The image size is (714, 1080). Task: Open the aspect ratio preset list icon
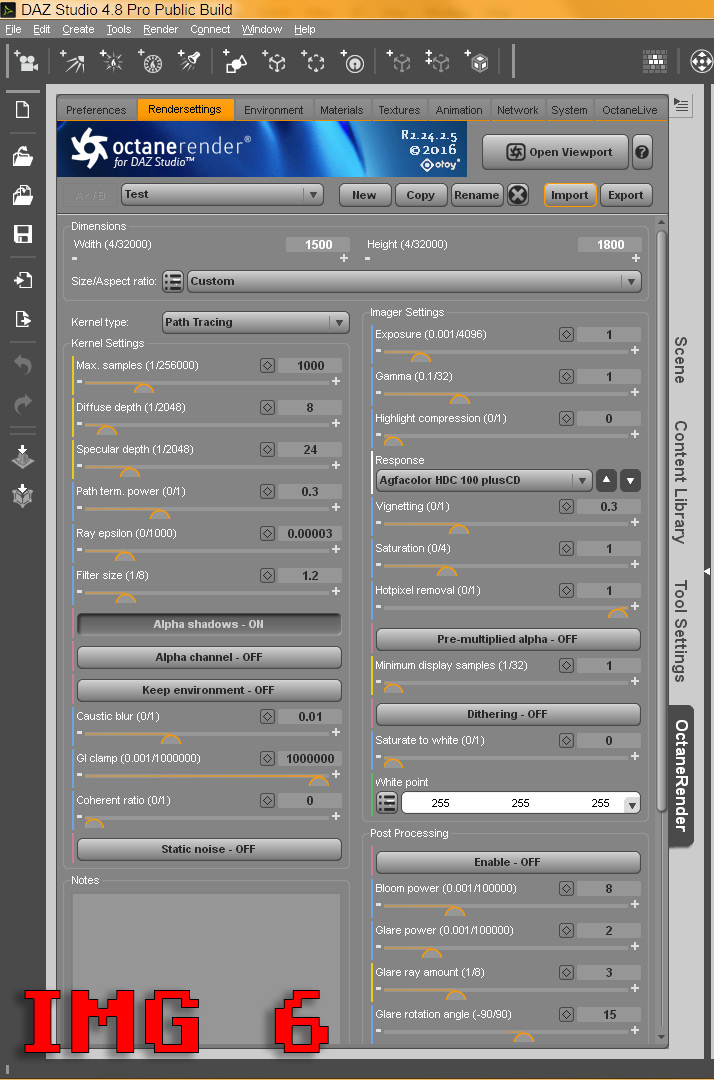(x=173, y=281)
